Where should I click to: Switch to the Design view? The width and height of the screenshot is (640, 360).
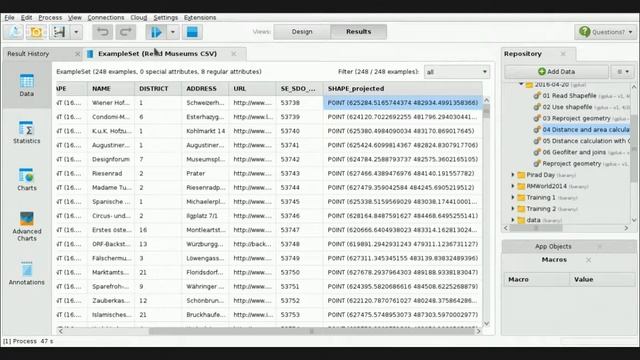[x=302, y=31]
